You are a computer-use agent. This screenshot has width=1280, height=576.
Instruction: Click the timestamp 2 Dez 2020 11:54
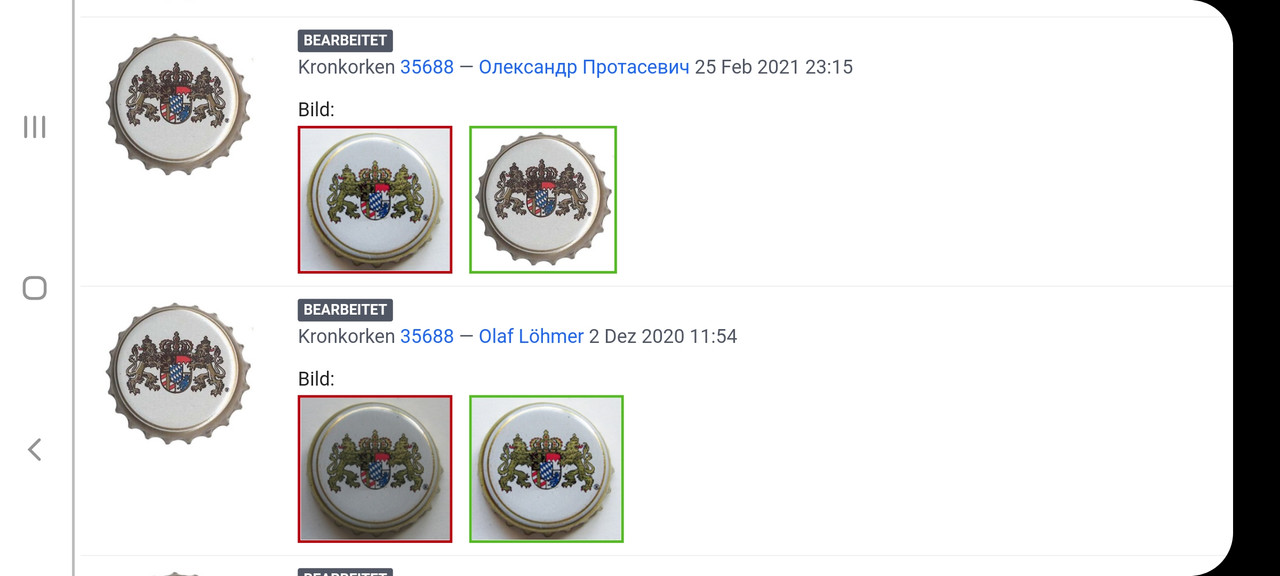pyautogui.click(x=663, y=336)
